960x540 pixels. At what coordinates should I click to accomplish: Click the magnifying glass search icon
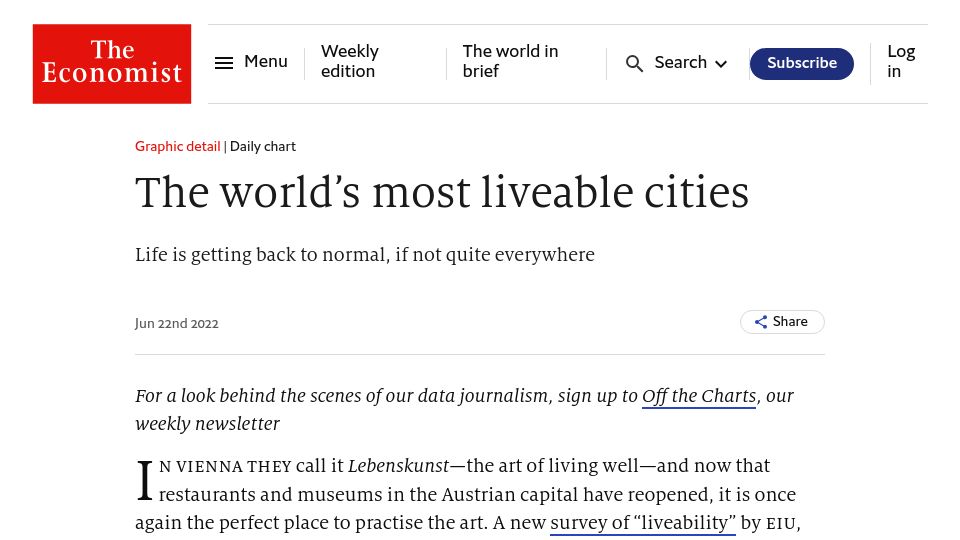[634, 63]
